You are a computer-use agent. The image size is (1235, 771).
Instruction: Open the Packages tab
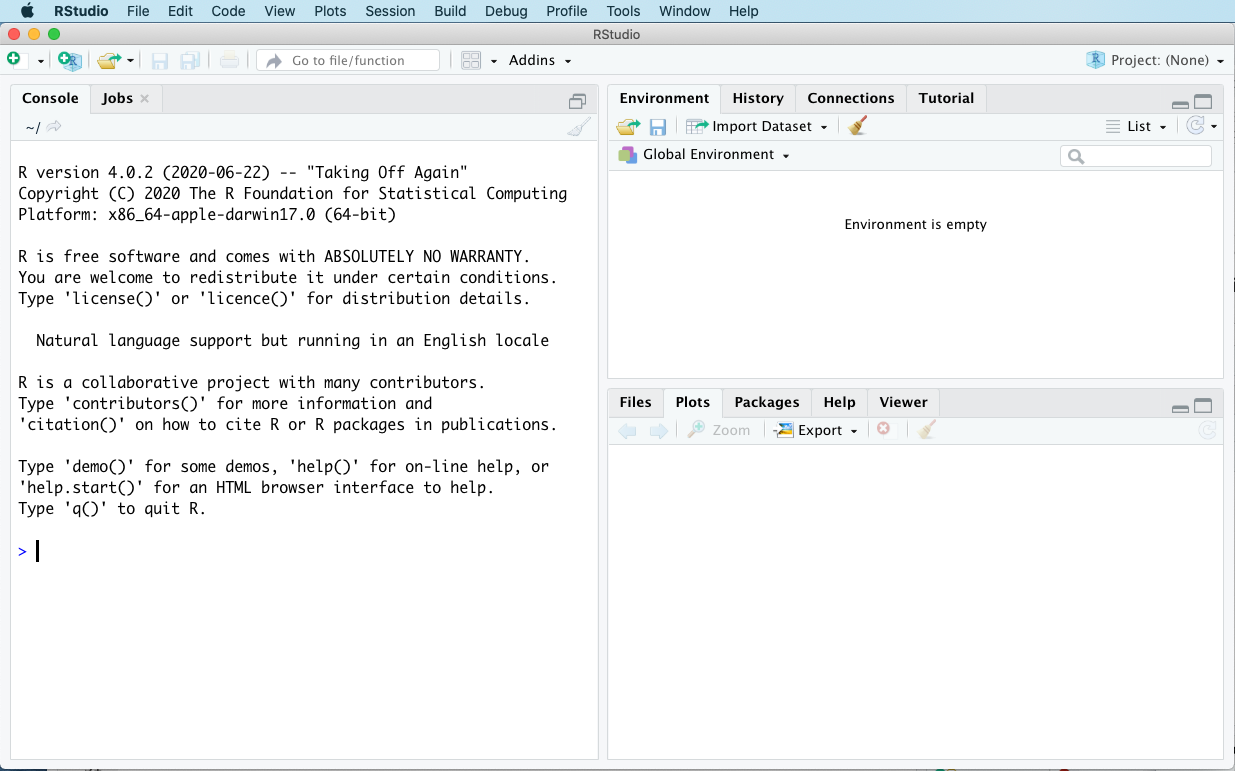coord(766,402)
